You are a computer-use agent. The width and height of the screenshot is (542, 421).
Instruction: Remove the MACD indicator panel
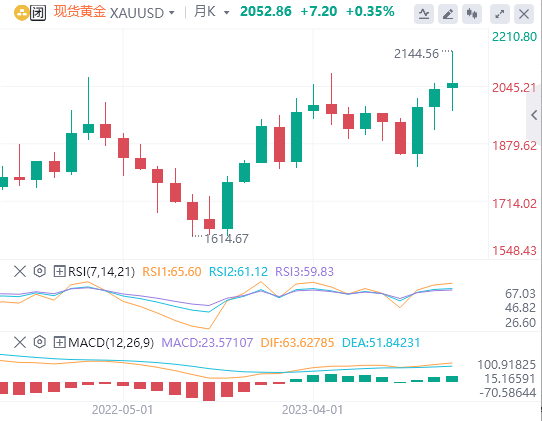click(20, 342)
